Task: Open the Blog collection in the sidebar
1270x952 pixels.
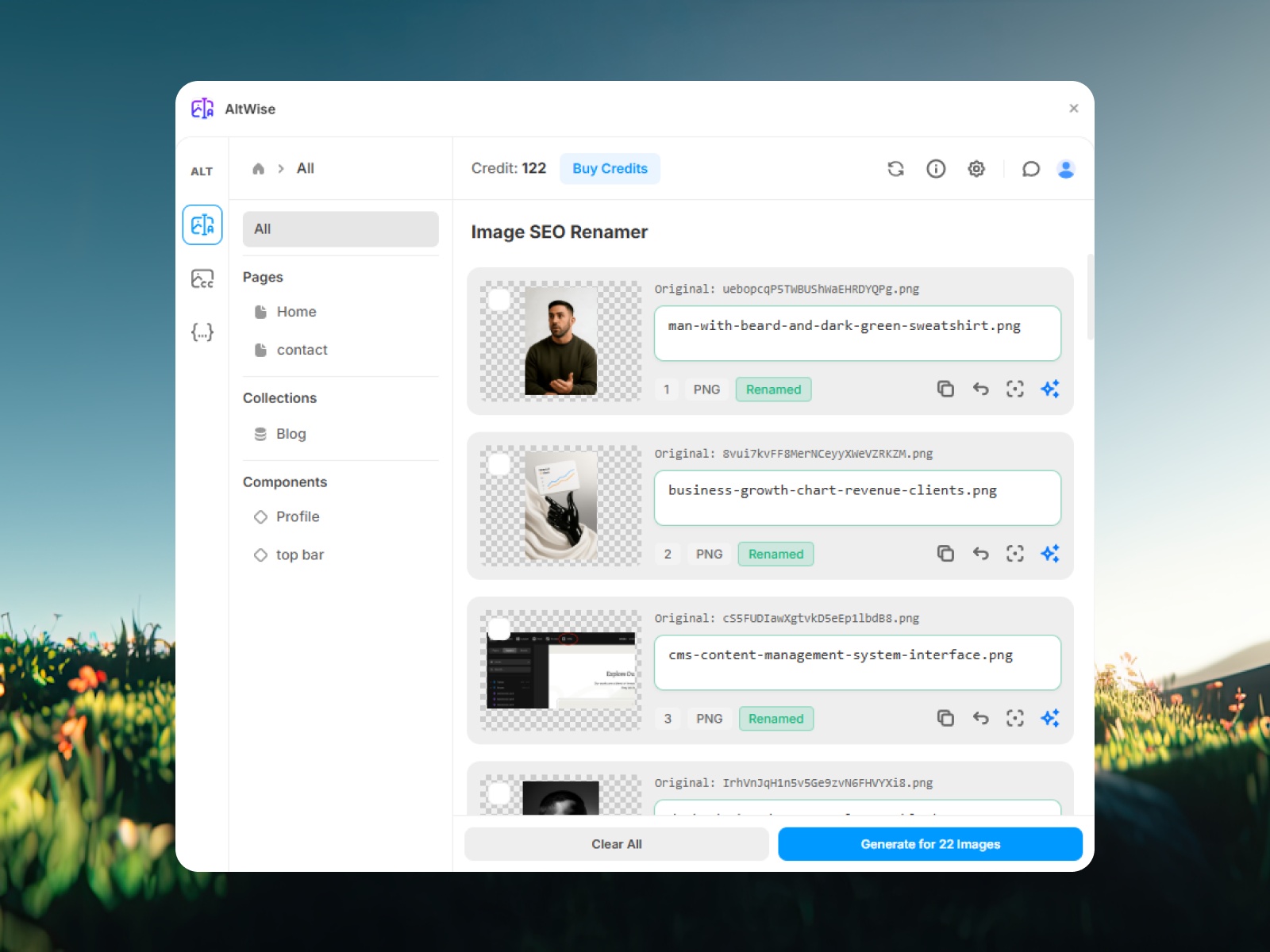Action: [290, 434]
